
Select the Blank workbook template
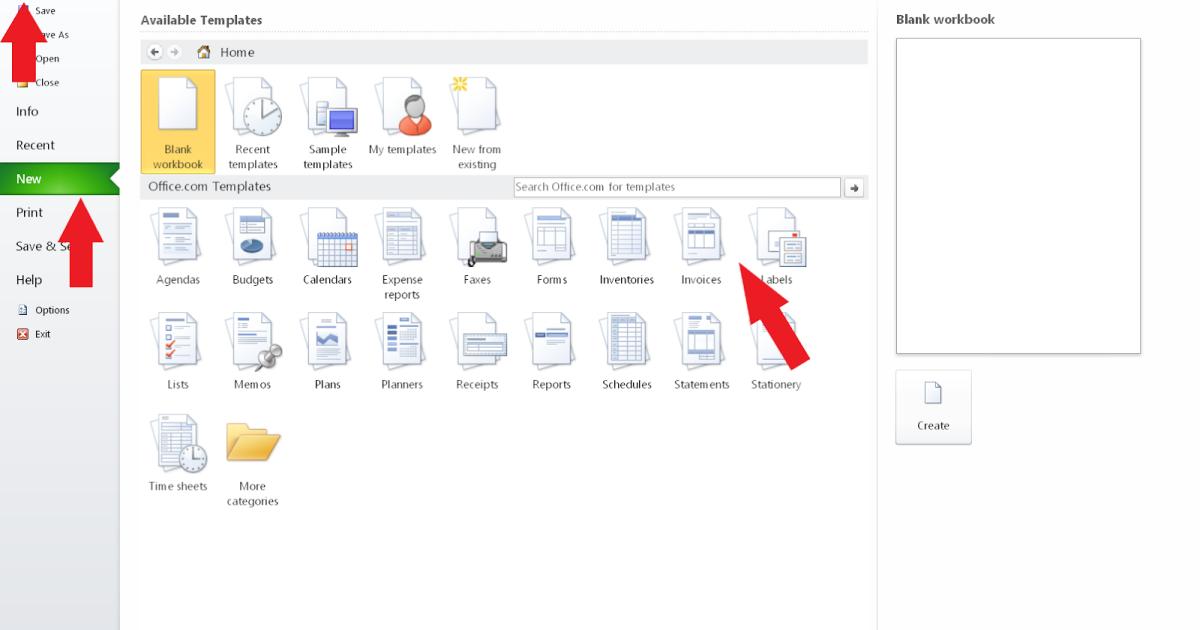pyautogui.click(x=178, y=115)
